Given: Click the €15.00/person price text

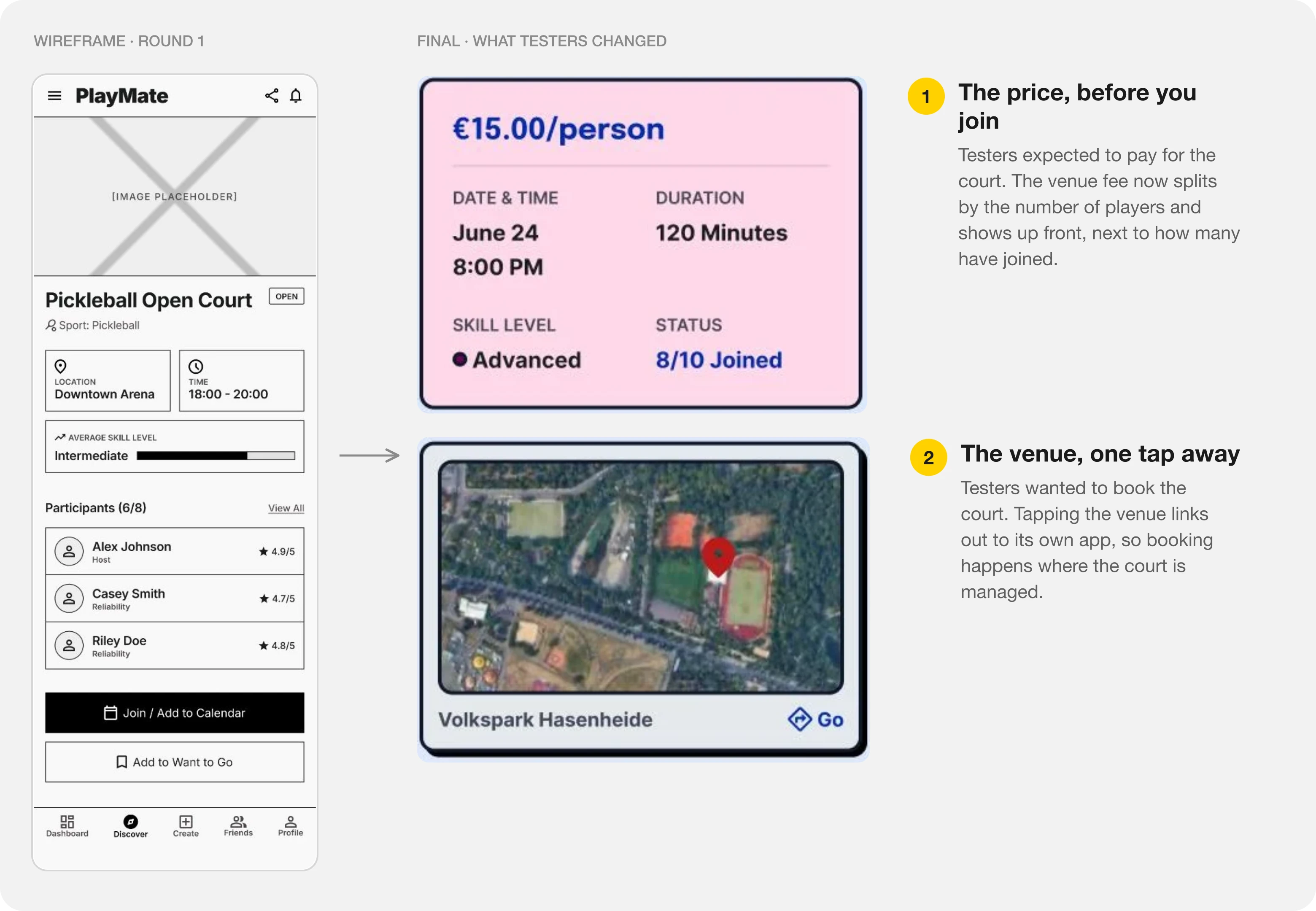Looking at the screenshot, I should (x=559, y=129).
